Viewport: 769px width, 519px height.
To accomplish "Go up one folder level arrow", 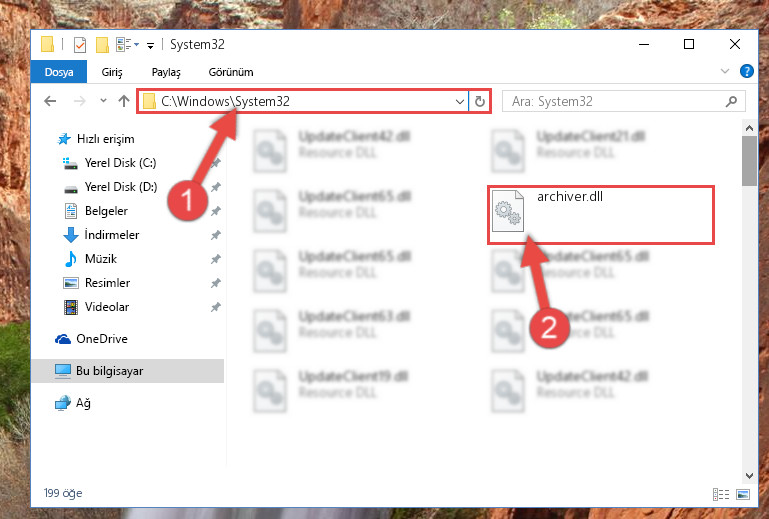I will pyautogui.click(x=124, y=101).
